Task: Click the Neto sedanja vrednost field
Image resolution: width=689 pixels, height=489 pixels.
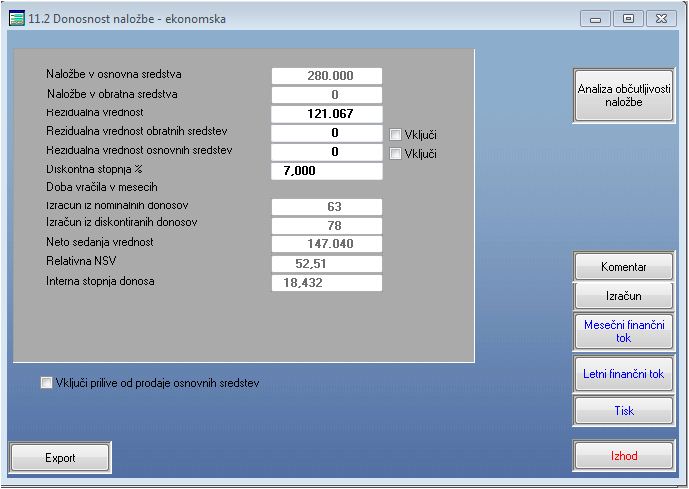Action: pyautogui.click(x=326, y=244)
